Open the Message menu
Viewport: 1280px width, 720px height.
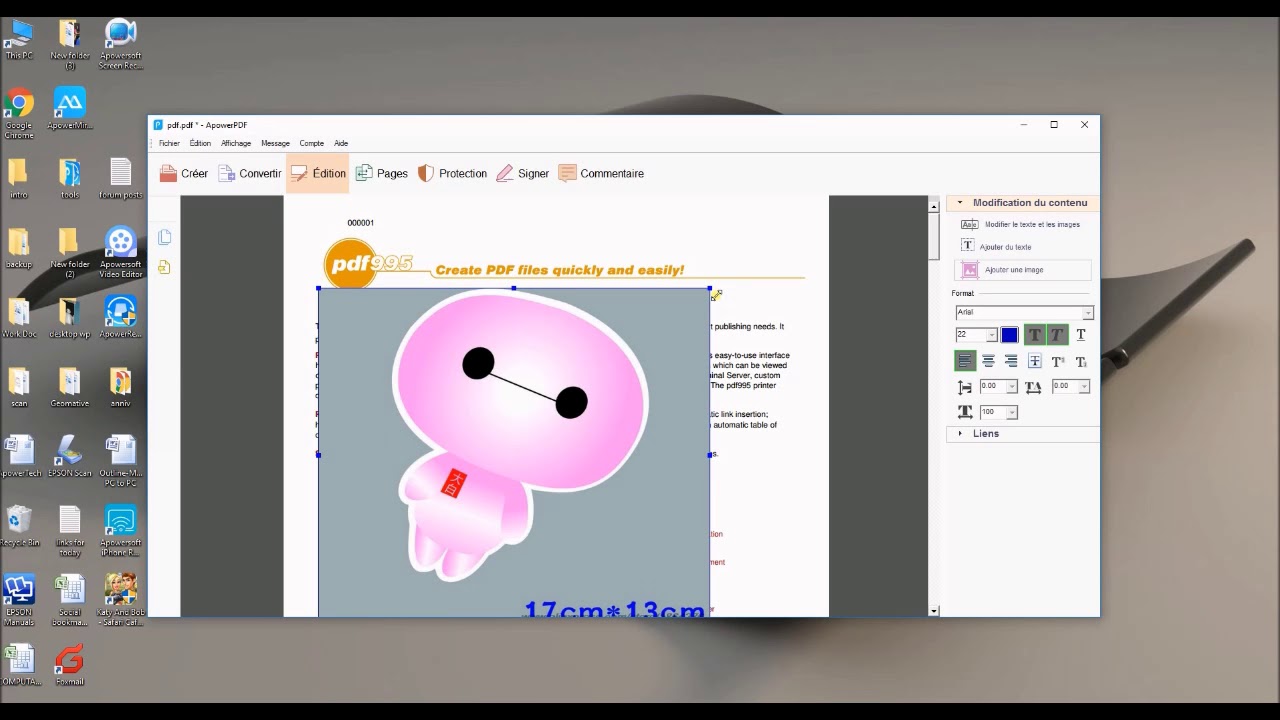point(275,143)
